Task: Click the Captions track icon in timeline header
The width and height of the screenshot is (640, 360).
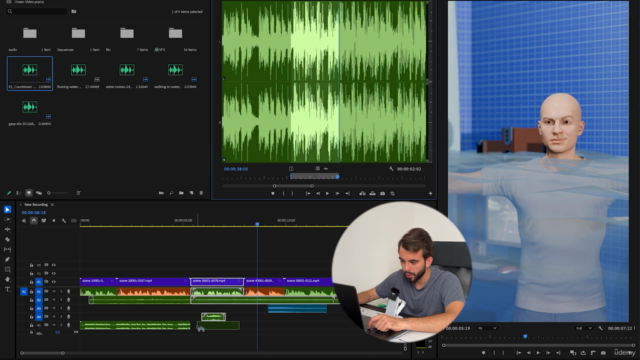Action: point(74,220)
